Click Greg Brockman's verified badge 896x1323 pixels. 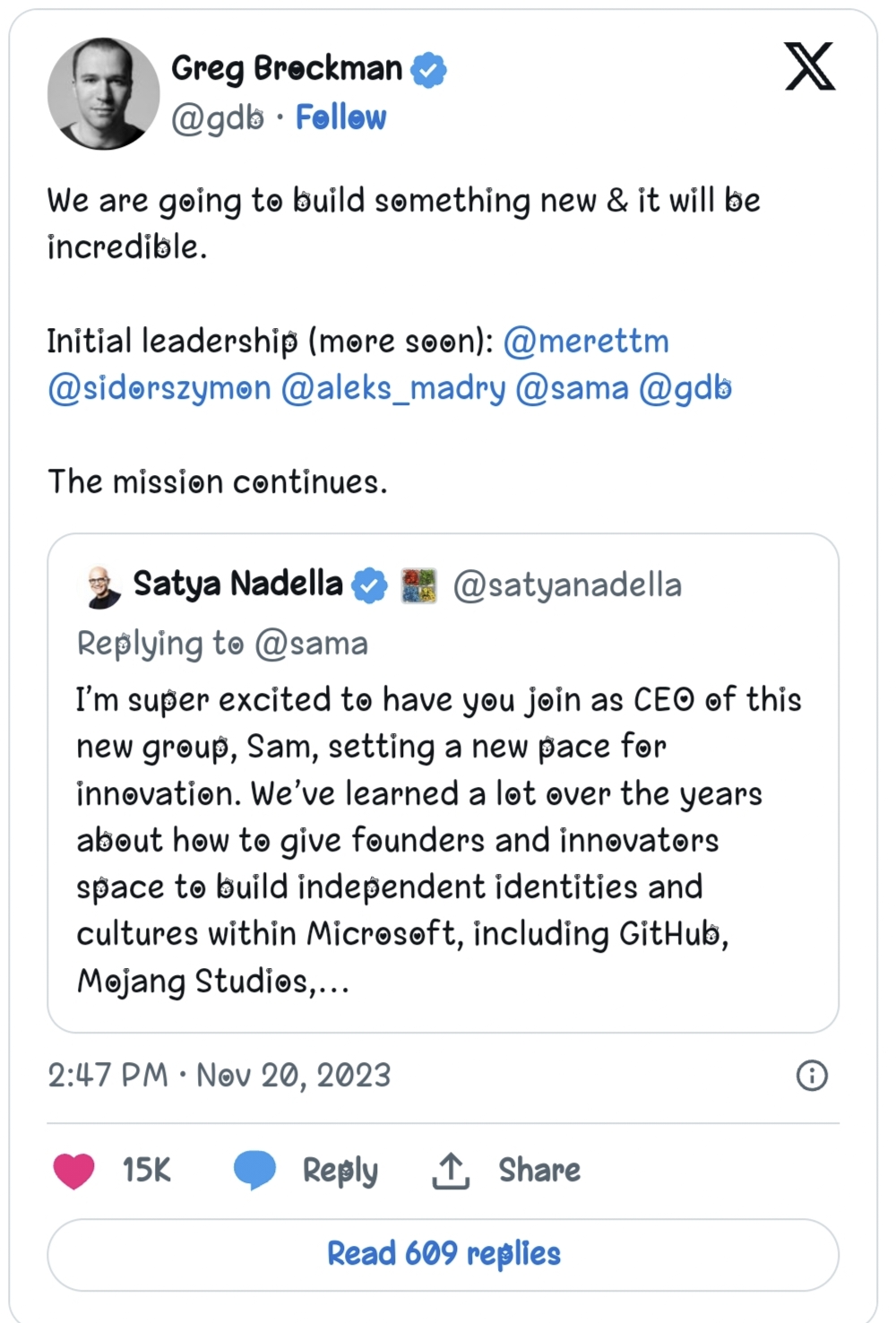[428, 70]
